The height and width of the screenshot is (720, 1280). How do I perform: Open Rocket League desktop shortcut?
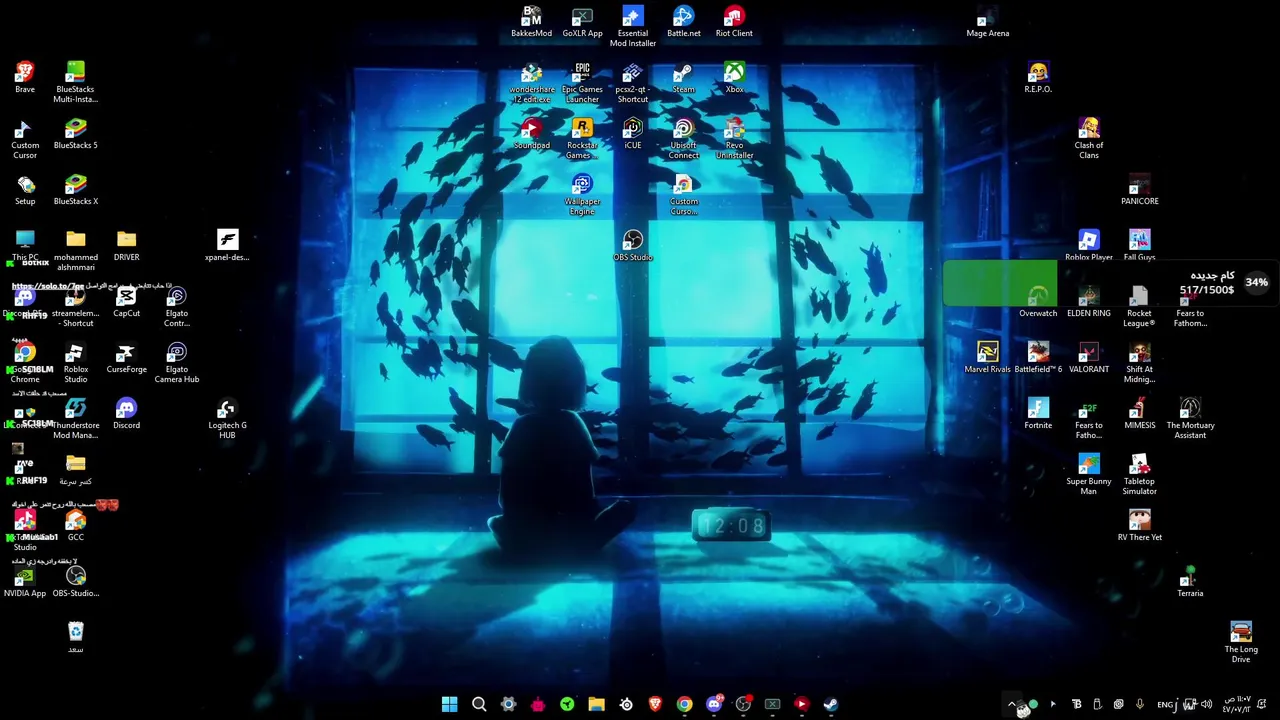(1139, 307)
